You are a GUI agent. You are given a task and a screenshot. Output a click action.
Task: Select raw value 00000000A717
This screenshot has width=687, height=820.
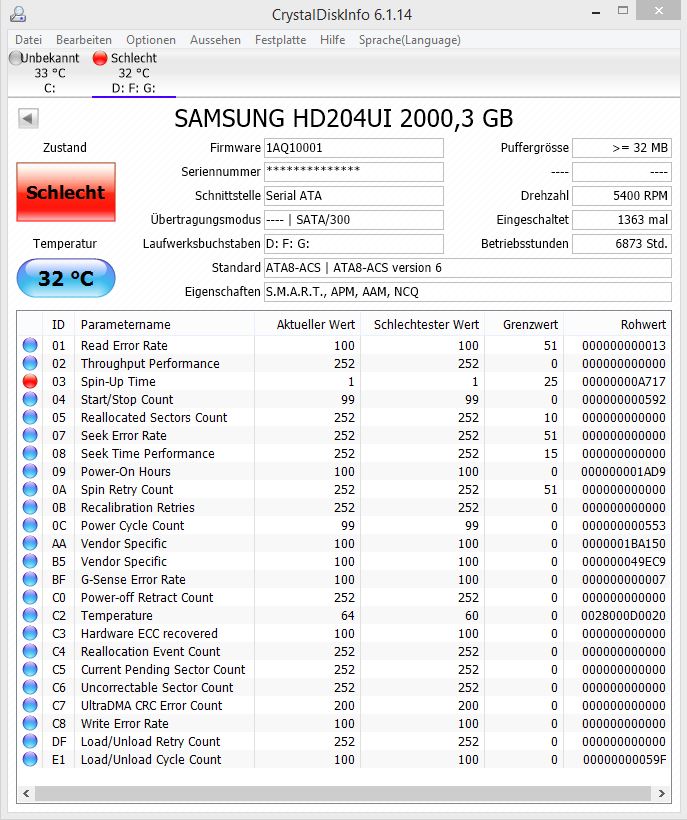(x=624, y=382)
